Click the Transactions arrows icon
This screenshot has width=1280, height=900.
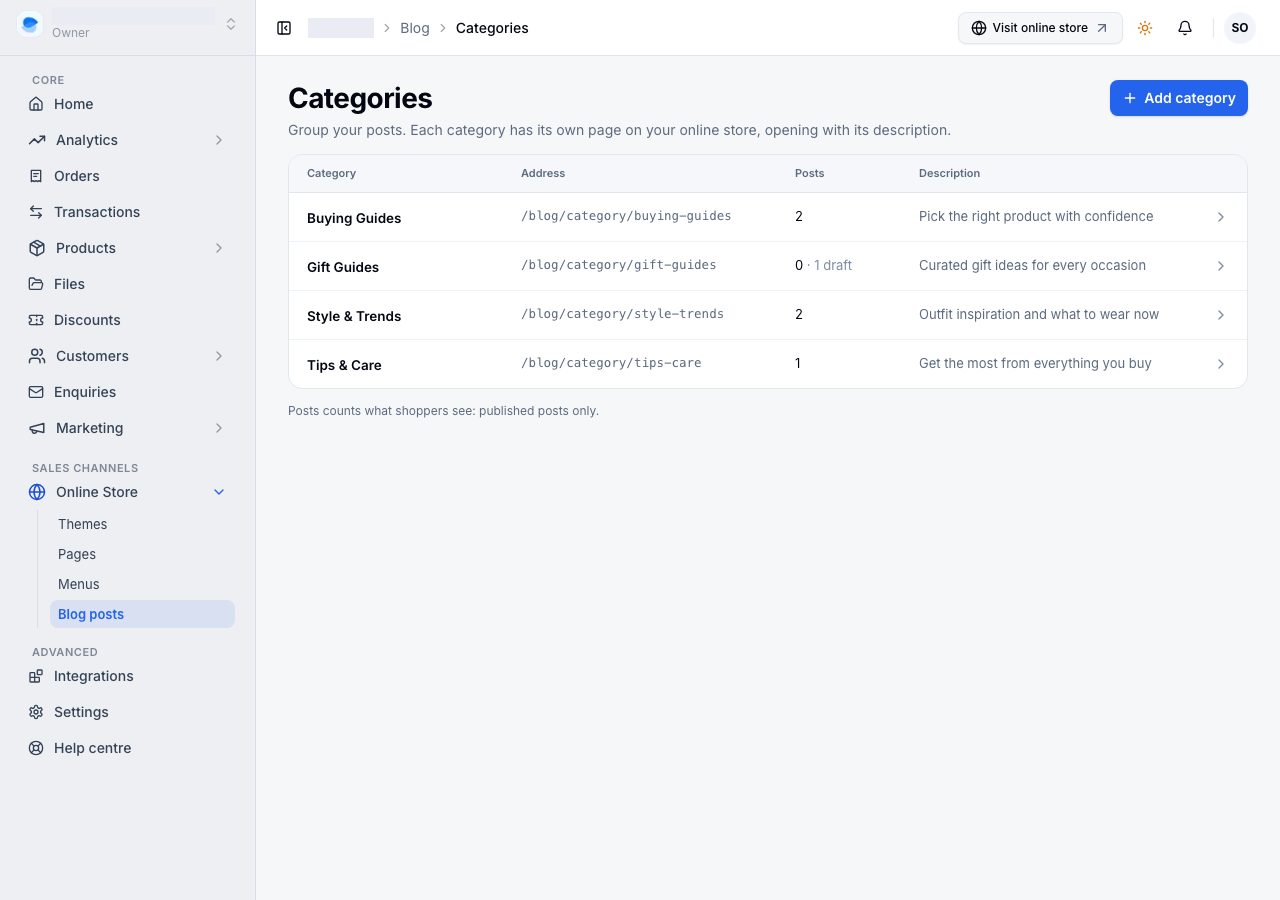36,212
